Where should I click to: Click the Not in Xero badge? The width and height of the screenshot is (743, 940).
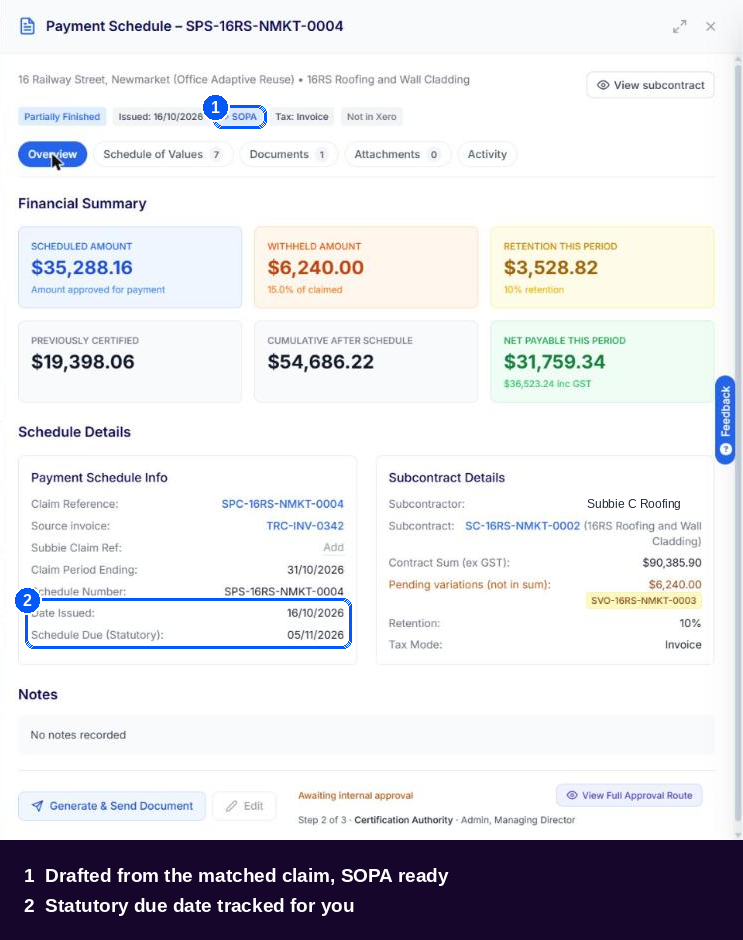(x=371, y=116)
